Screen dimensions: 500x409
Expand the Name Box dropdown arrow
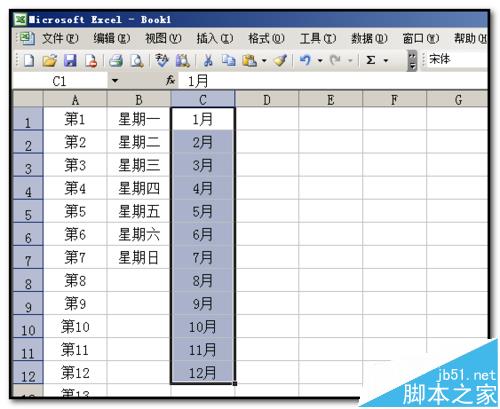point(115,81)
